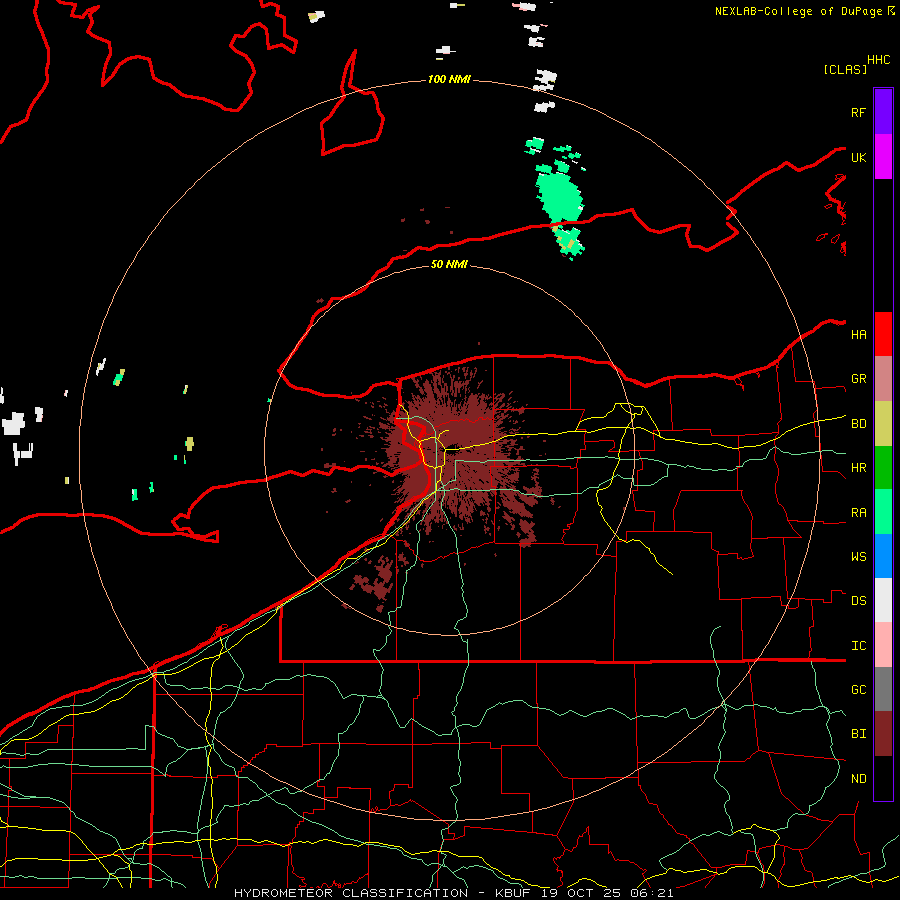Image resolution: width=900 pixels, height=900 pixels.
Task: Click the GR legend label
Action: pos(858,379)
